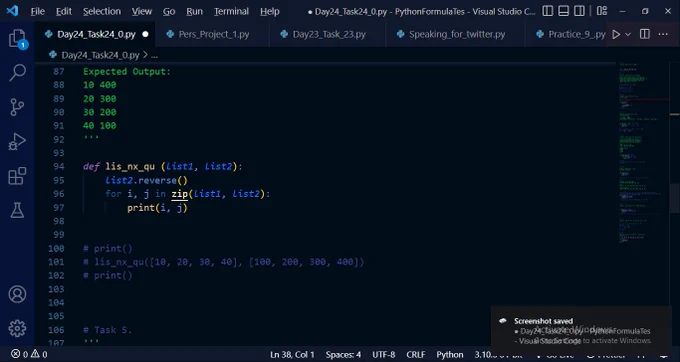Close the unsaved Day24_Task24_0.py tab dot
This screenshot has height=362, width=680.
pos(145,34)
